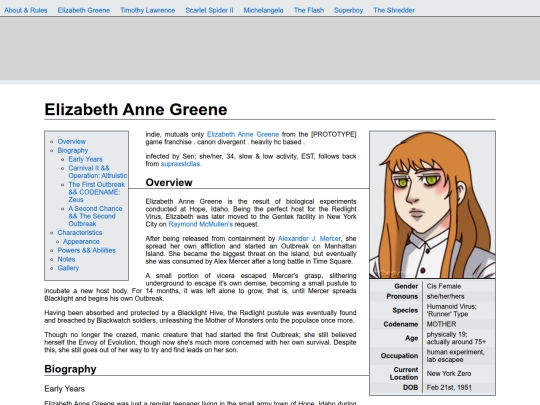Follow the Elizabeth Anne Greene intro link
This screenshot has width=540, height=405.
(243, 134)
